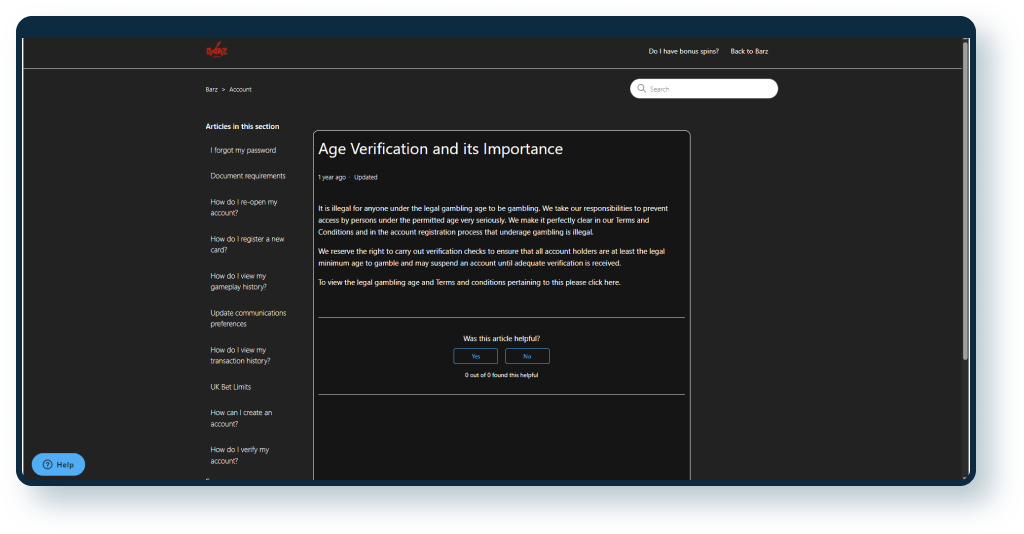The width and height of the screenshot is (1024, 534).
Task: Click the page's vertical scrollbar
Action: tap(965, 200)
